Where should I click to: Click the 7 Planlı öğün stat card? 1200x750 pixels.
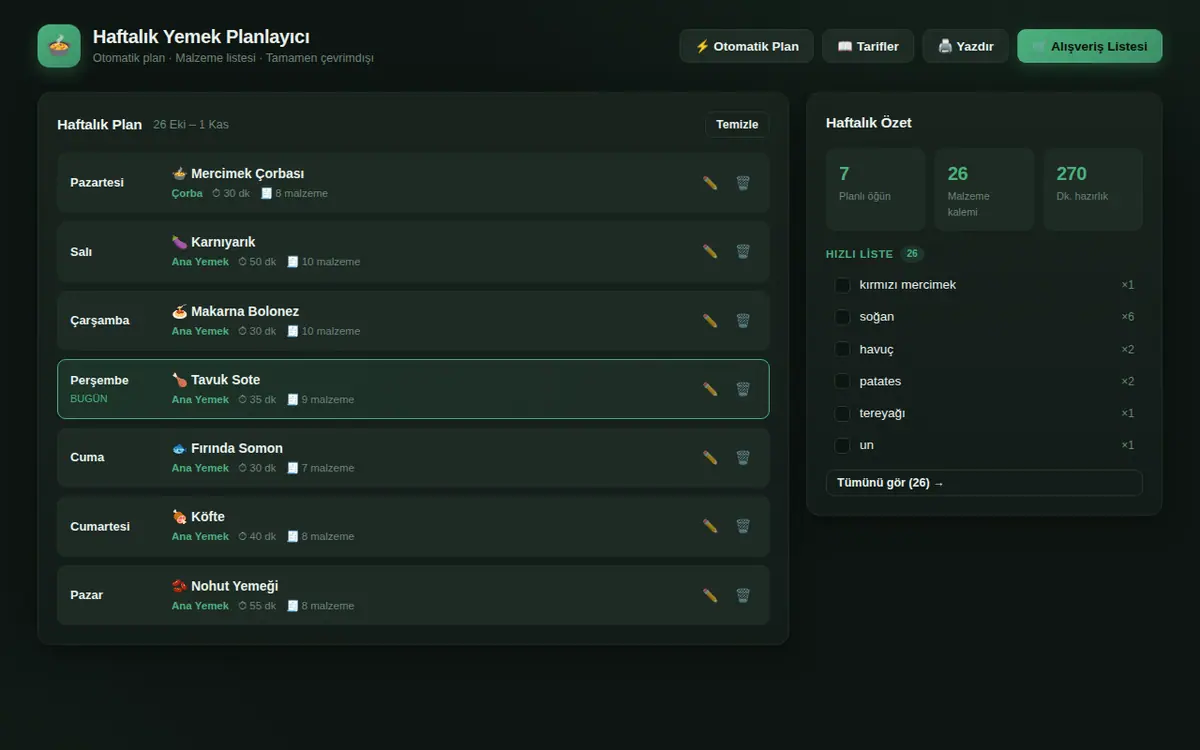(x=875, y=189)
